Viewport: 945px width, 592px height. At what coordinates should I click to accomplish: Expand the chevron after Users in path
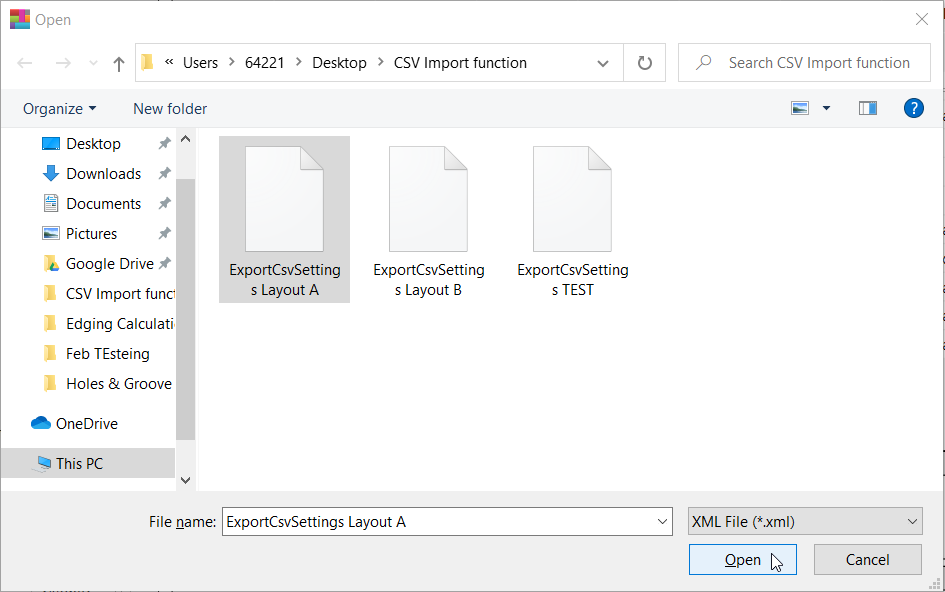[231, 62]
